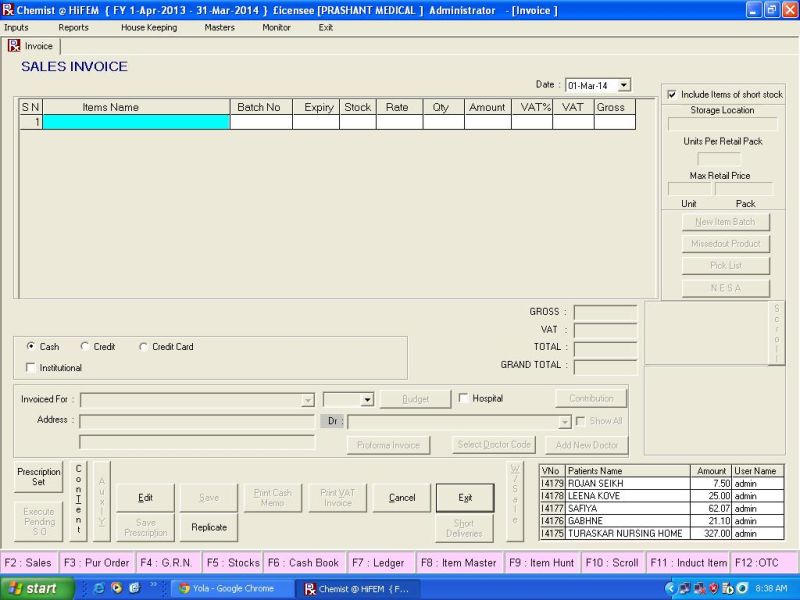Click F7 : Ledger shortcut
This screenshot has width=800, height=600.
pyautogui.click(x=379, y=563)
